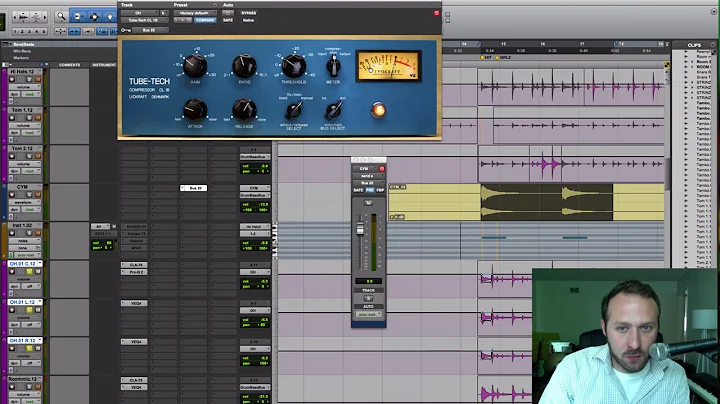720x404 pixels.
Task: Open the Bus 20 key input dropdown
Action: pyautogui.click(x=151, y=30)
